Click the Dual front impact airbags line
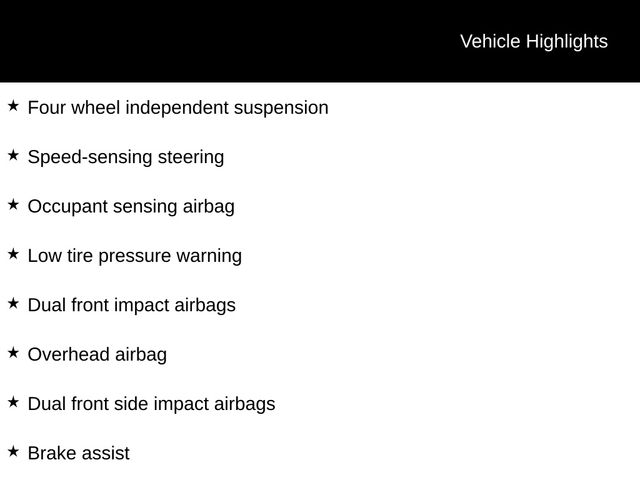 [131, 305]
